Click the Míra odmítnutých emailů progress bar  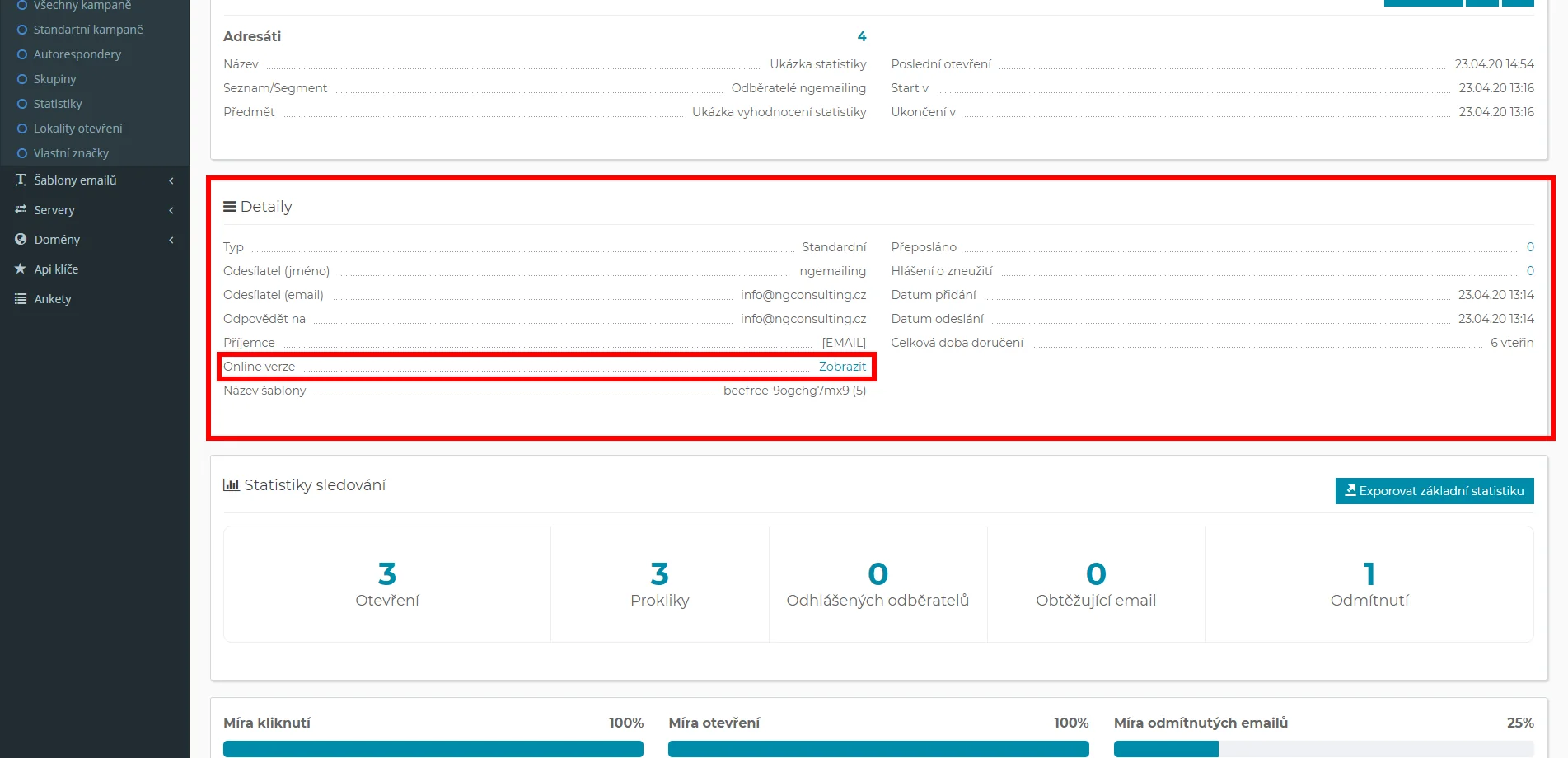(1323, 748)
